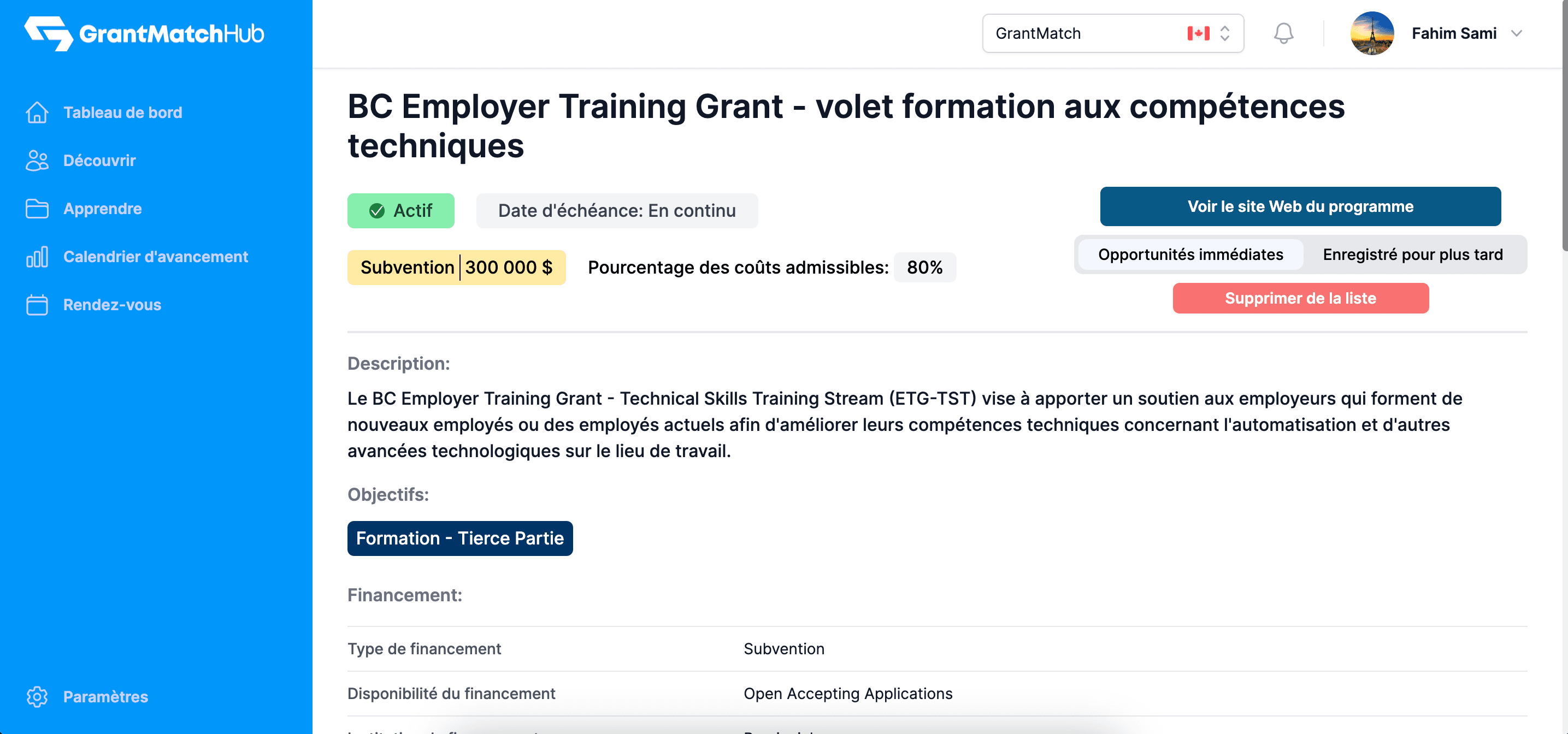Click Voir le site Web du programme
The height and width of the screenshot is (734, 1568).
1300,206
